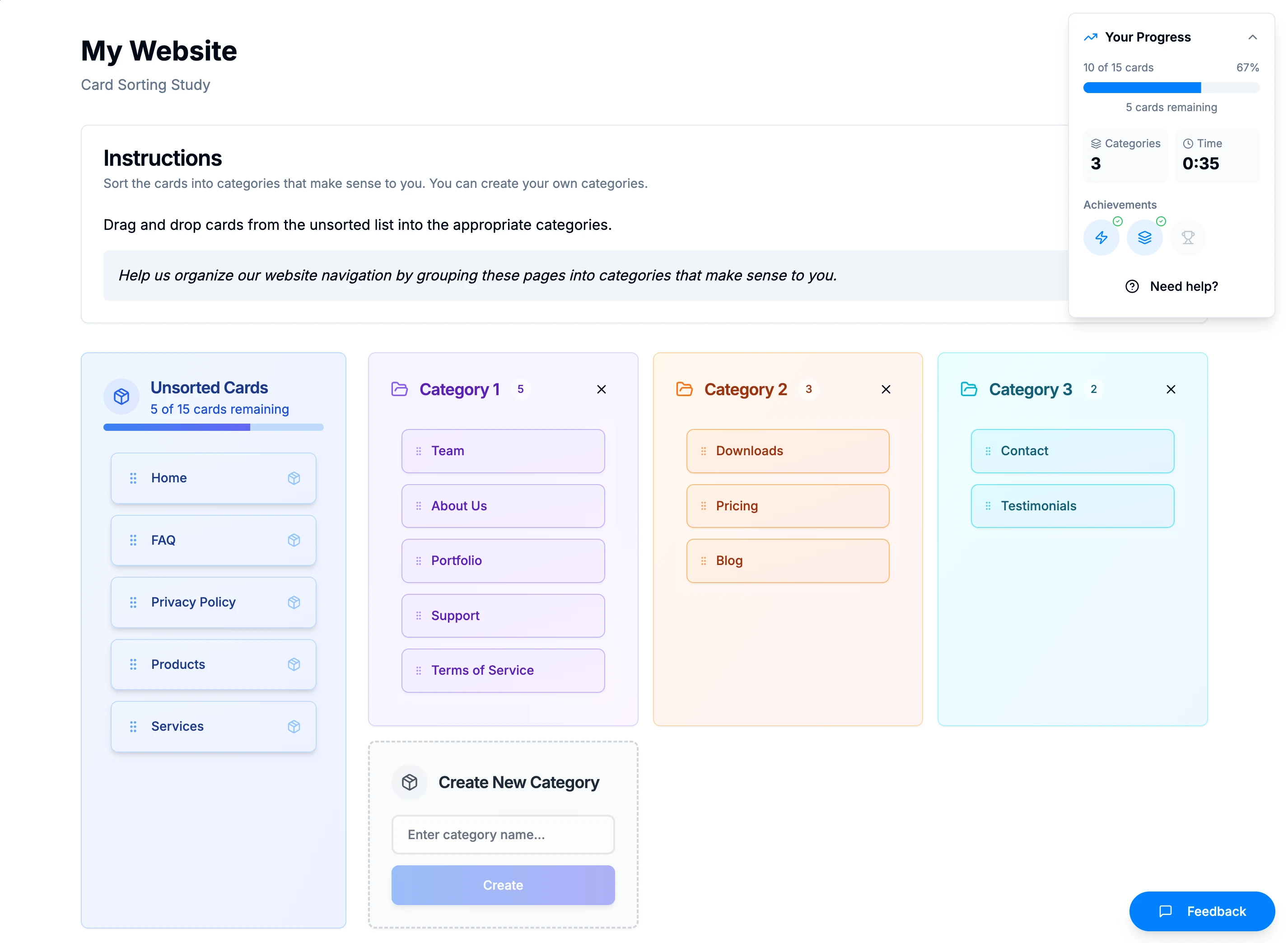
Task: Click the cube icon on Home card
Action: click(x=294, y=478)
